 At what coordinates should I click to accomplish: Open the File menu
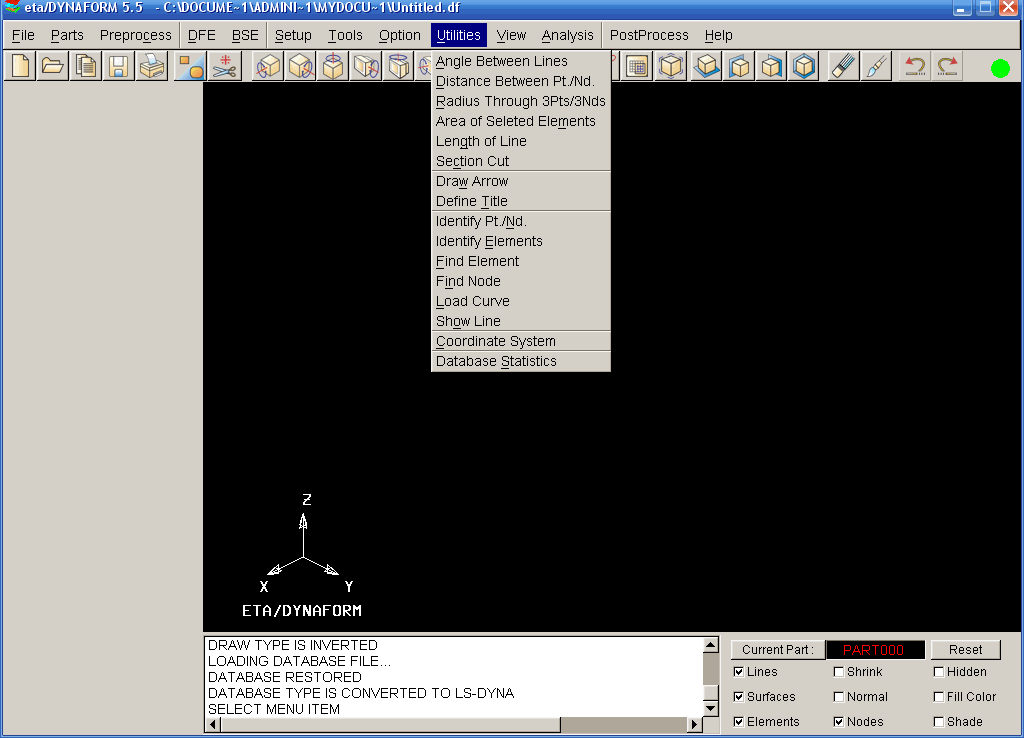pos(24,35)
